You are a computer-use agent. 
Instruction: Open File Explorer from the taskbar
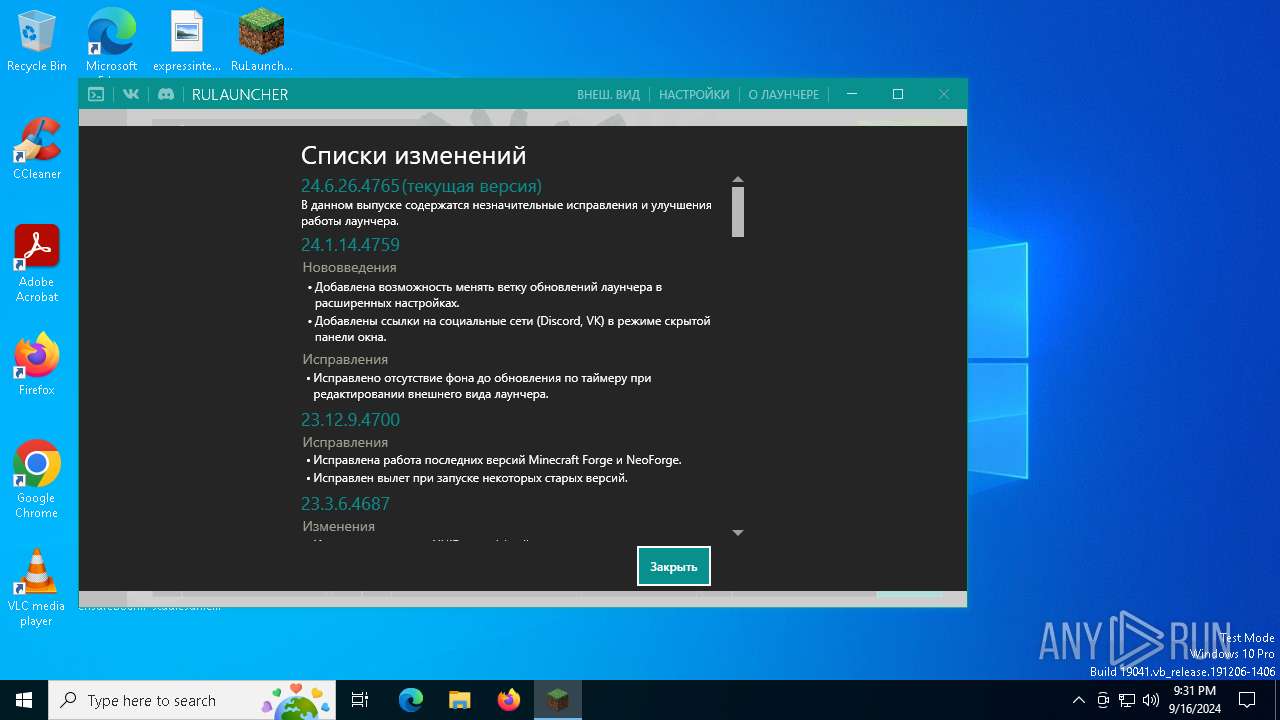460,700
